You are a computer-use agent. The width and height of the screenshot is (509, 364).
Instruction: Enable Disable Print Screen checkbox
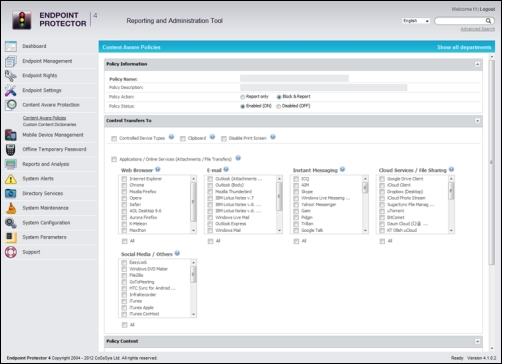224,139
